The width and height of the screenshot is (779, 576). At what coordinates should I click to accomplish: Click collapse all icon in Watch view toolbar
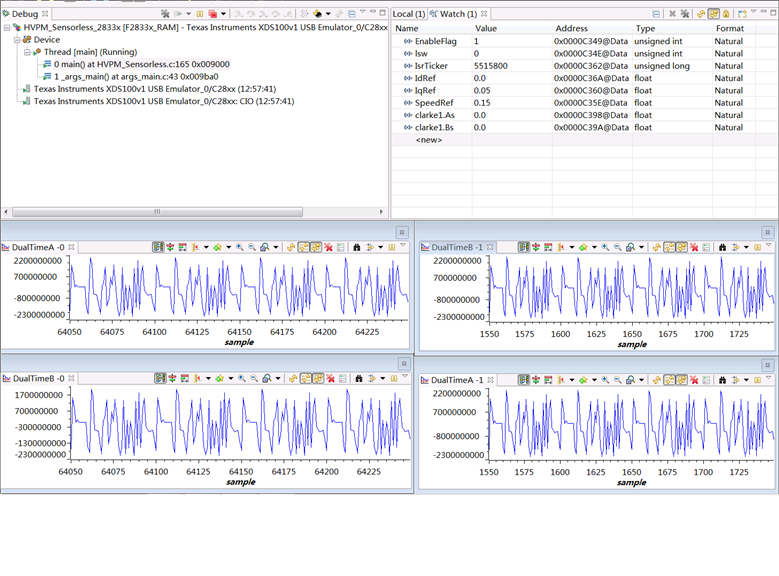click(656, 14)
